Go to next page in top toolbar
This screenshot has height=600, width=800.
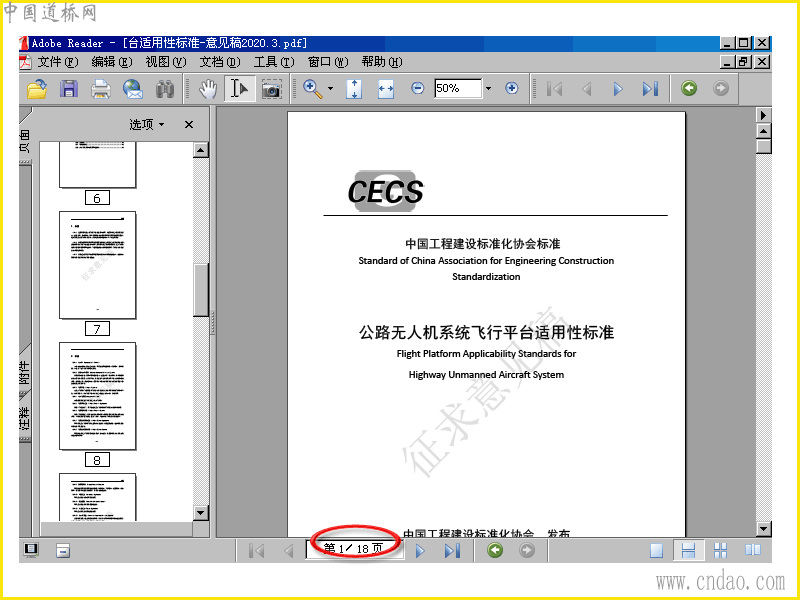coord(618,89)
